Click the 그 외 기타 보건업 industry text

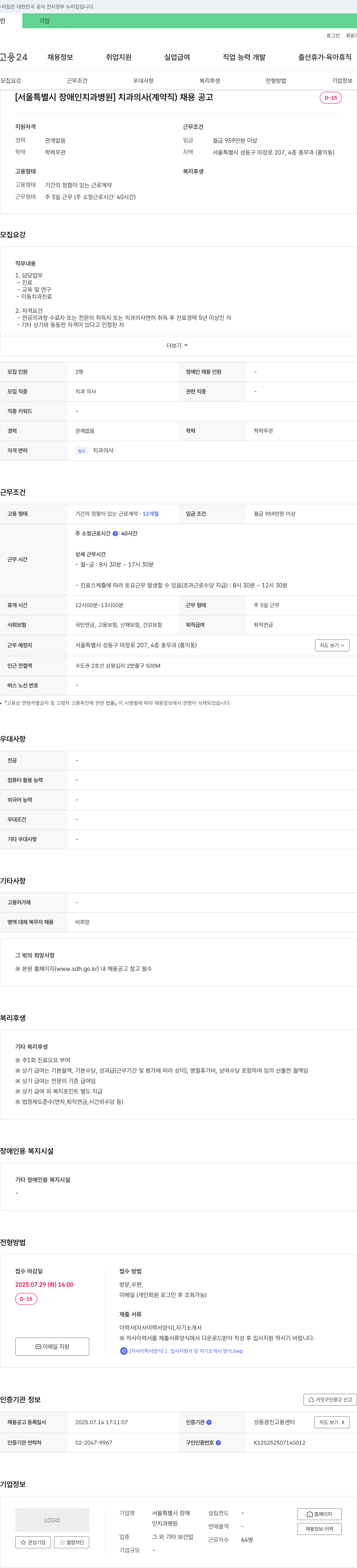(x=173, y=1537)
